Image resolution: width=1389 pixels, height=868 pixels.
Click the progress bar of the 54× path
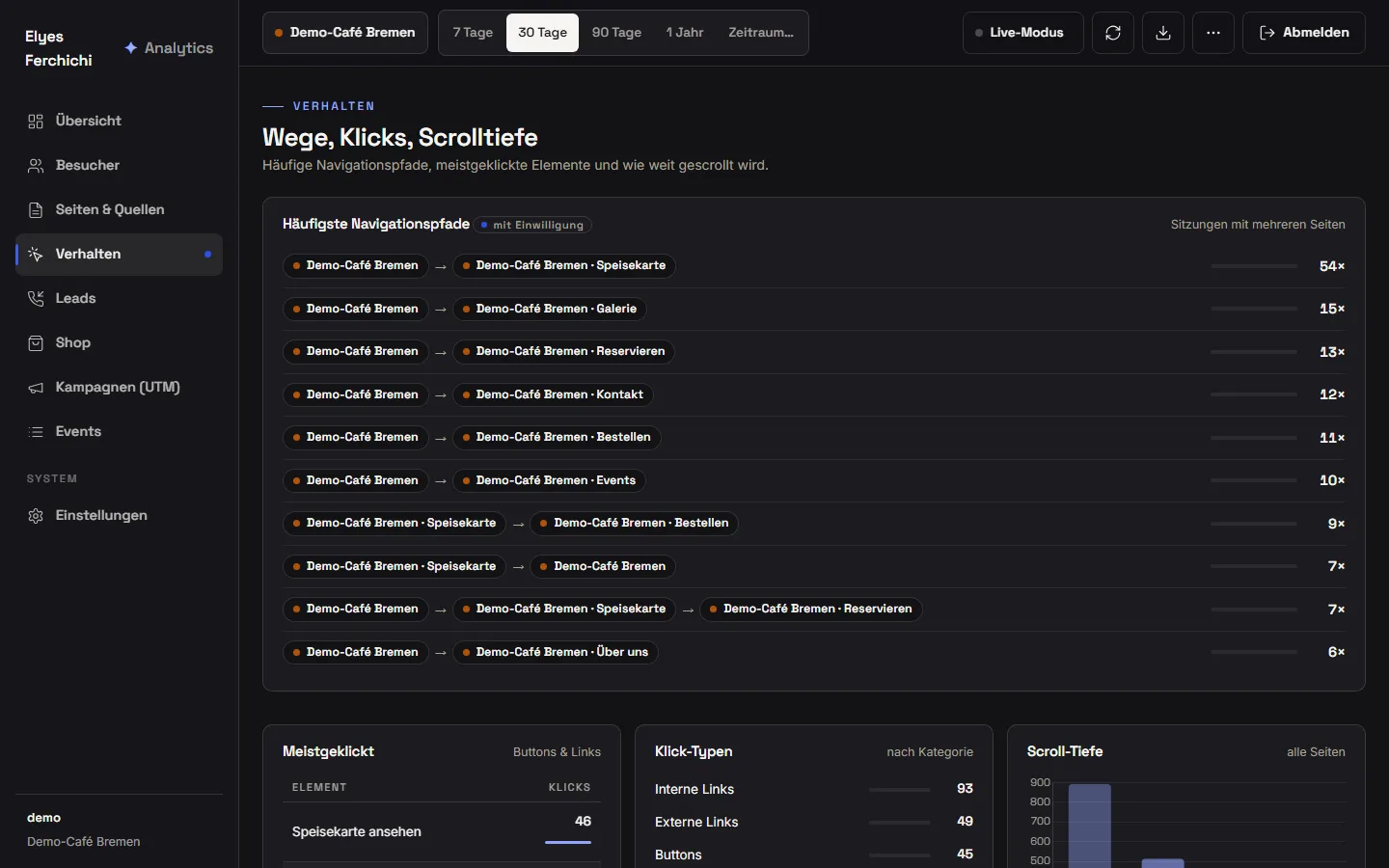1254,266
